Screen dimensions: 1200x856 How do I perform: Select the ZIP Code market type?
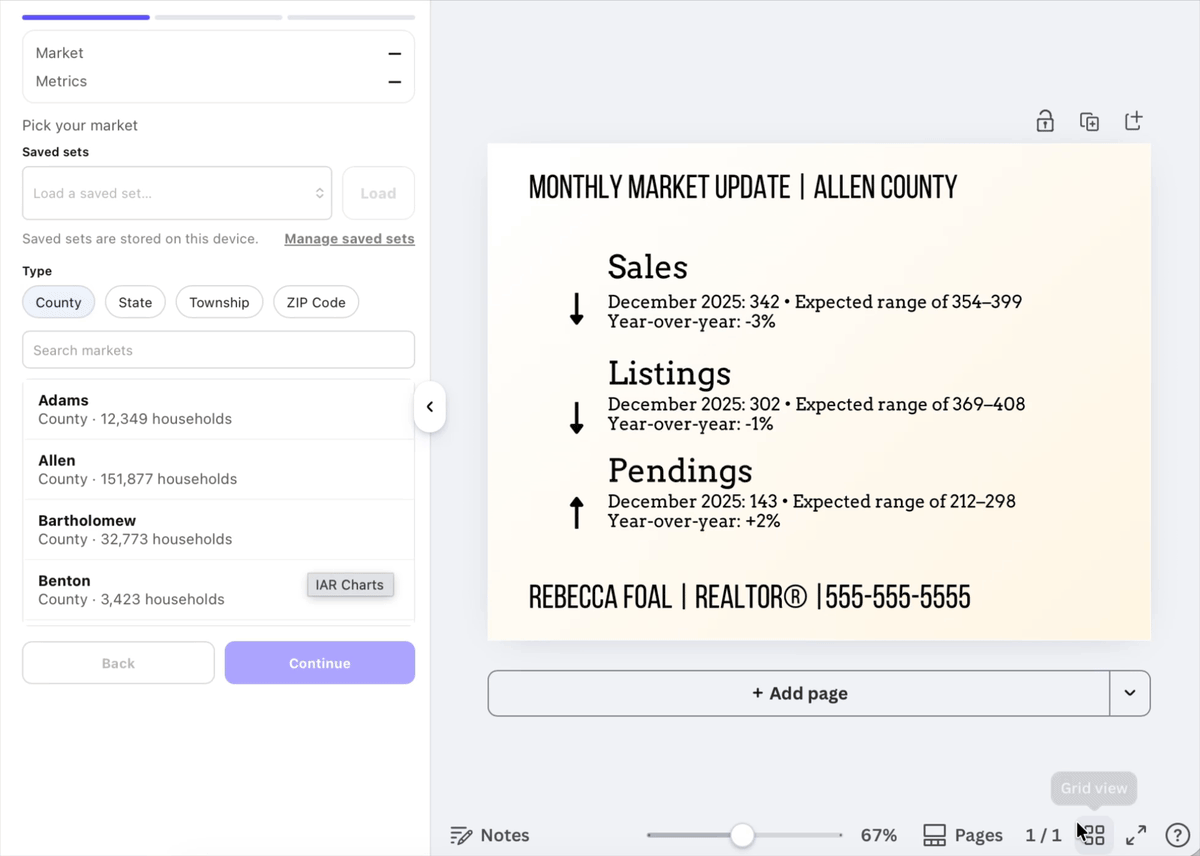(x=316, y=302)
